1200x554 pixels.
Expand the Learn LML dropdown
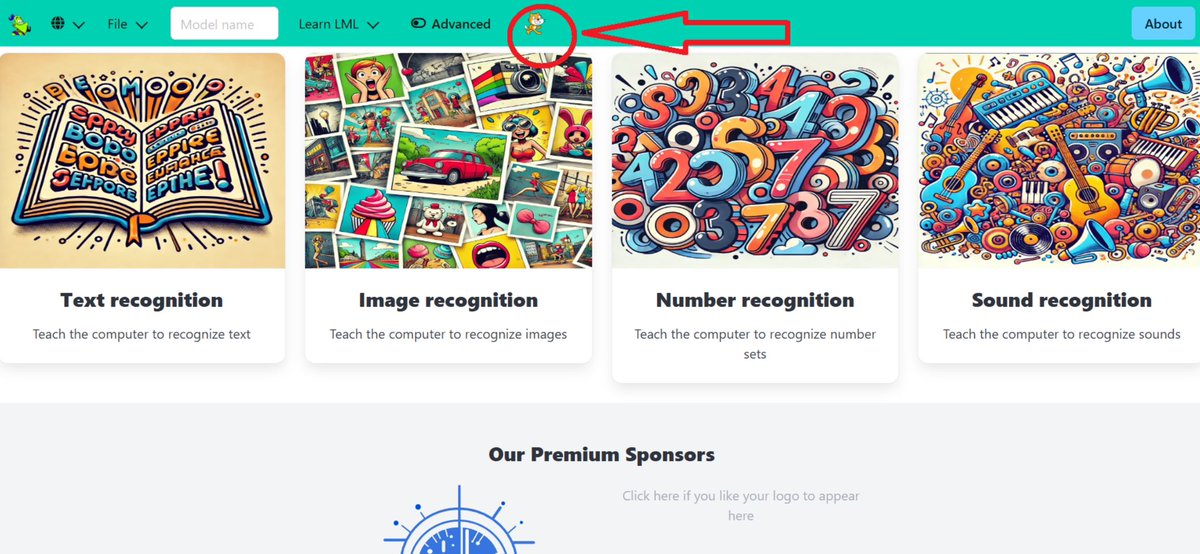pyautogui.click(x=339, y=24)
